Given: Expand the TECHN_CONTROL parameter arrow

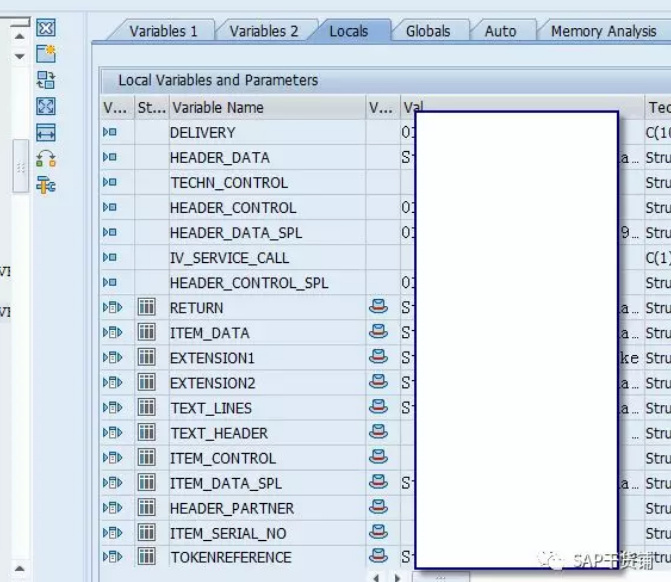Looking at the screenshot, I should tap(110, 182).
